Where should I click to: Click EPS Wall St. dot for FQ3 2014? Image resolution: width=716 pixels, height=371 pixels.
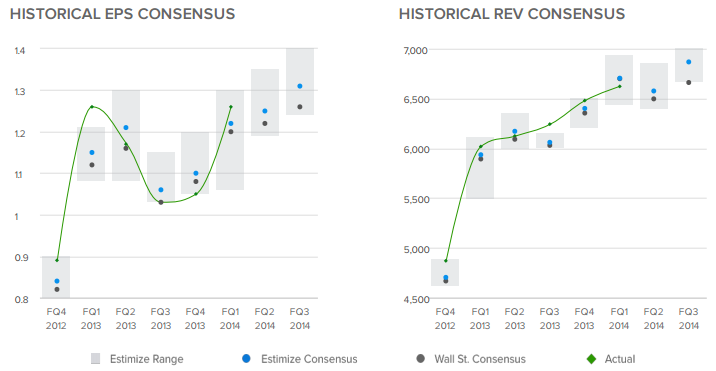point(300,107)
